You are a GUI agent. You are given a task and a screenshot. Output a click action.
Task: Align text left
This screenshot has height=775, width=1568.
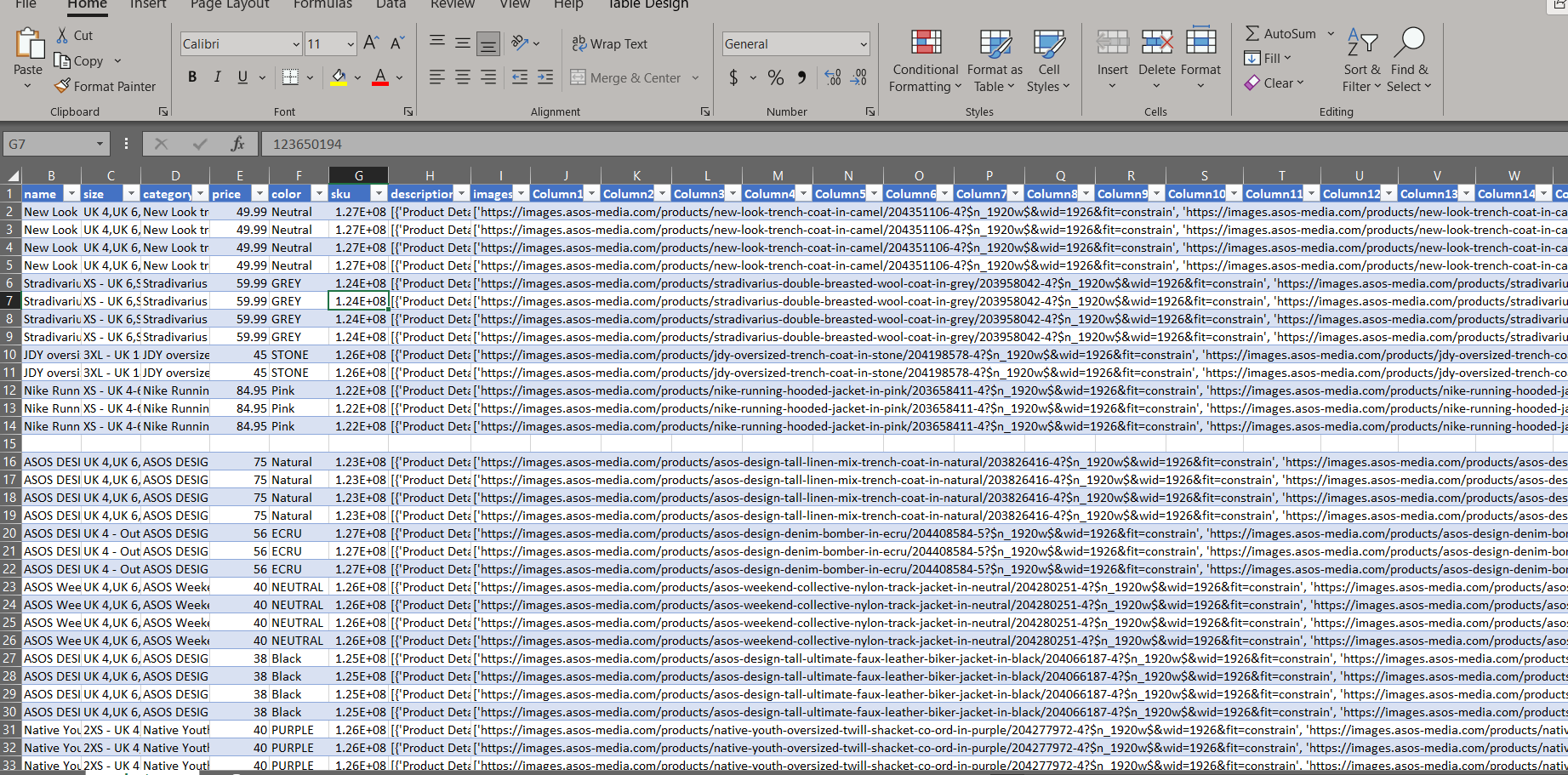click(x=436, y=77)
